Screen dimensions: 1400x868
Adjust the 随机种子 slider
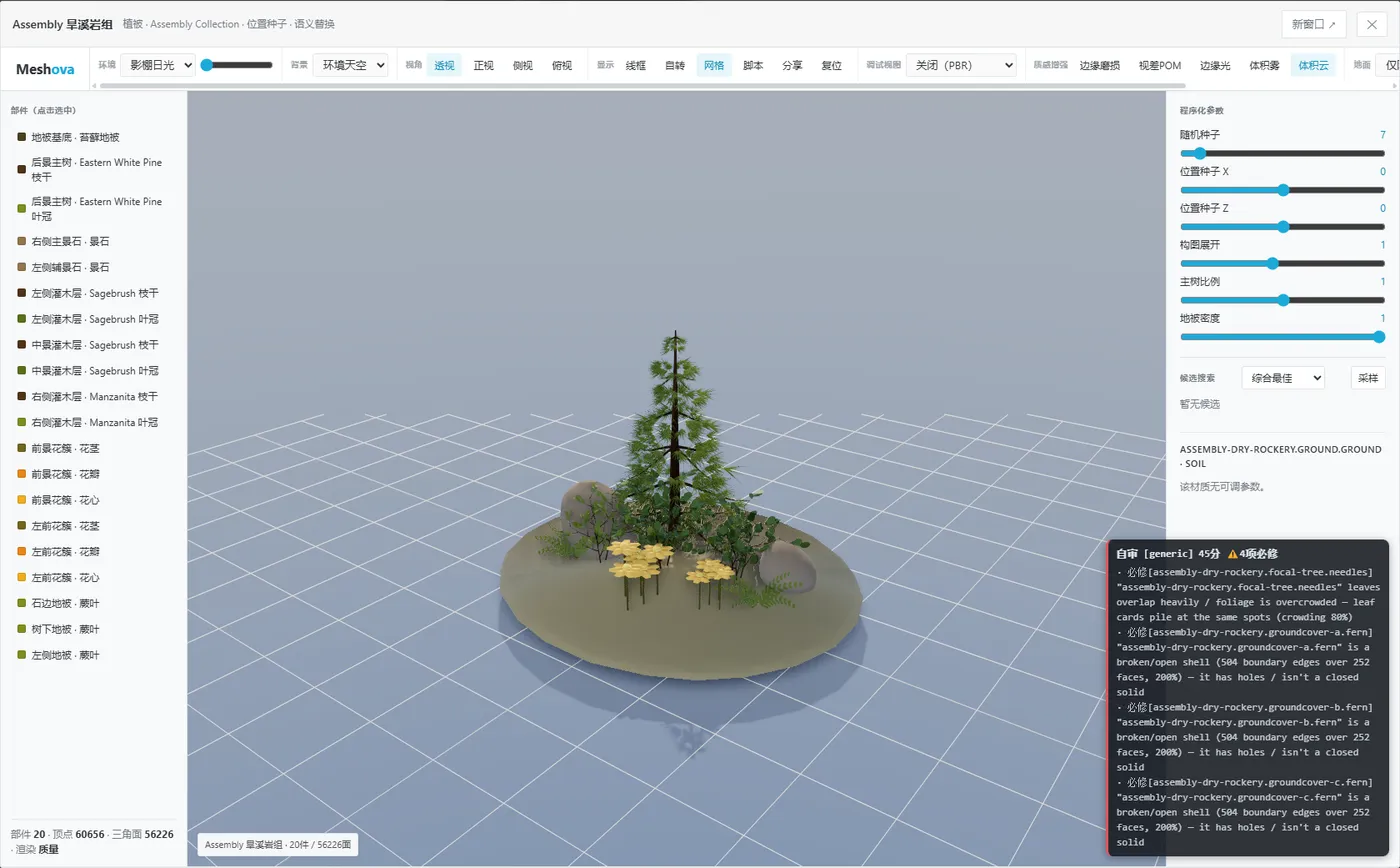[1282, 153]
